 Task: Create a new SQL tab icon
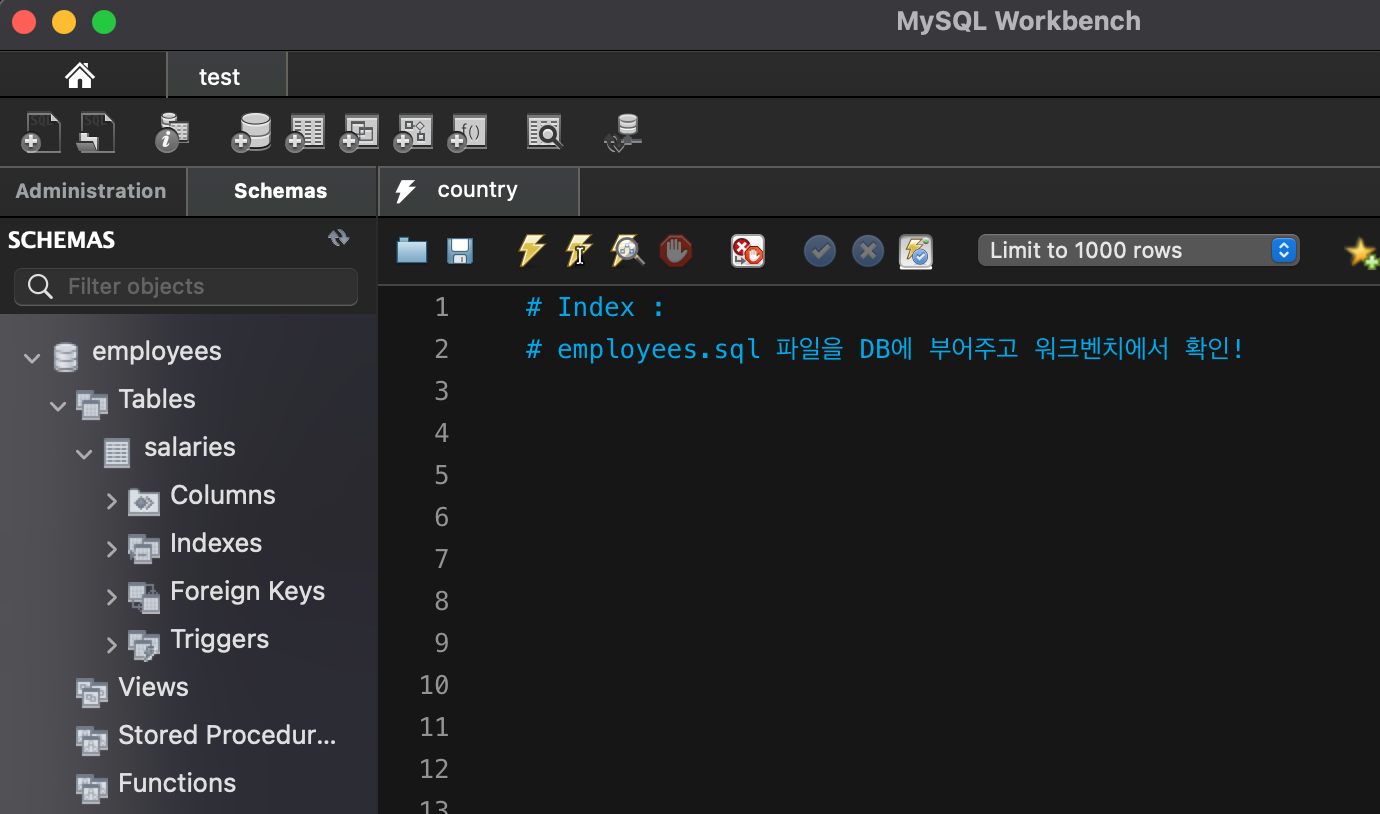coord(41,132)
